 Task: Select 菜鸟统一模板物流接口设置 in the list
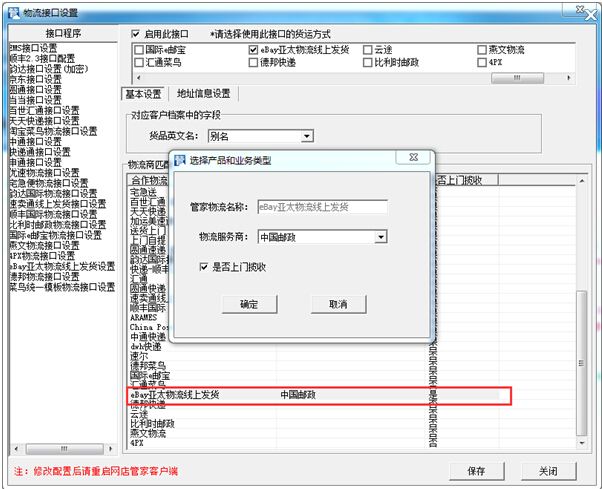62,286
